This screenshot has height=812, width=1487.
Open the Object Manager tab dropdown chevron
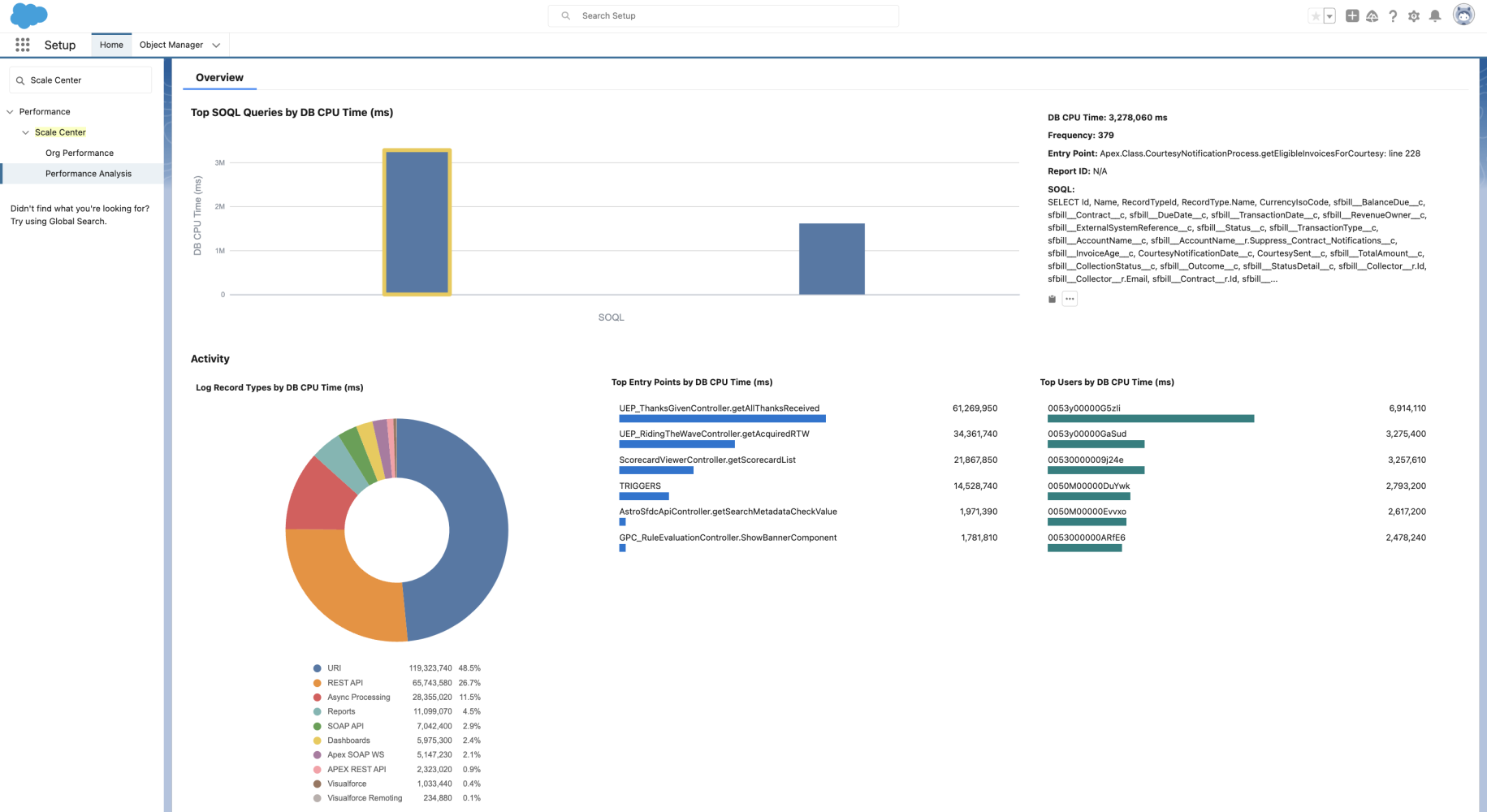click(x=216, y=45)
